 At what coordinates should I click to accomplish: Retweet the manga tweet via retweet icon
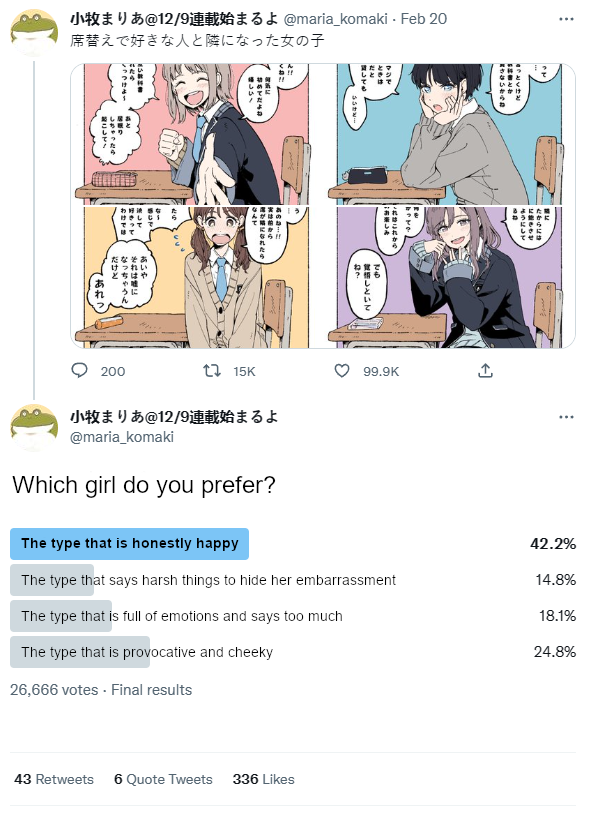coord(212,370)
